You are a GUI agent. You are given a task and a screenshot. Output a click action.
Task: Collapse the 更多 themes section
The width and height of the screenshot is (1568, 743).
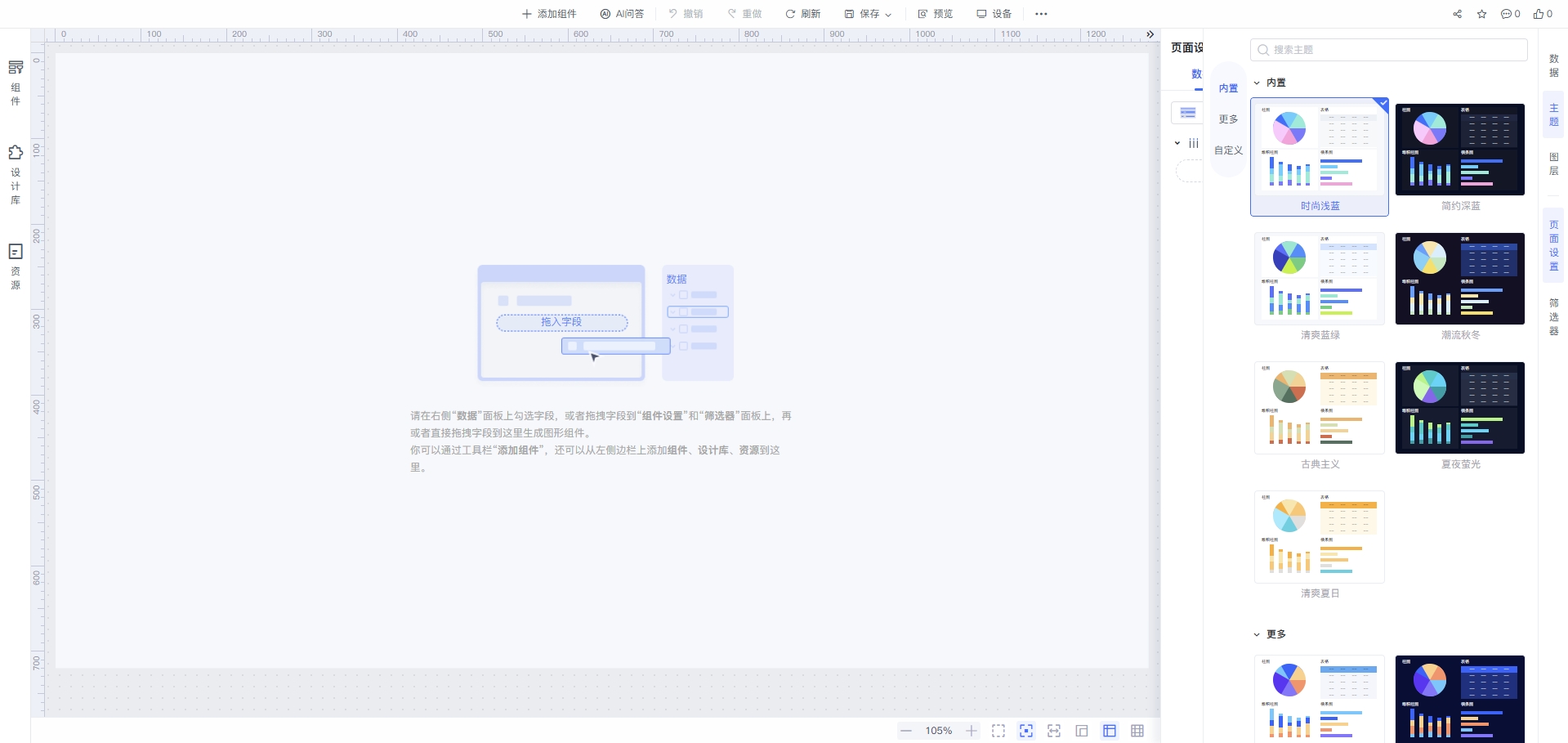[x=1257, y=634]
